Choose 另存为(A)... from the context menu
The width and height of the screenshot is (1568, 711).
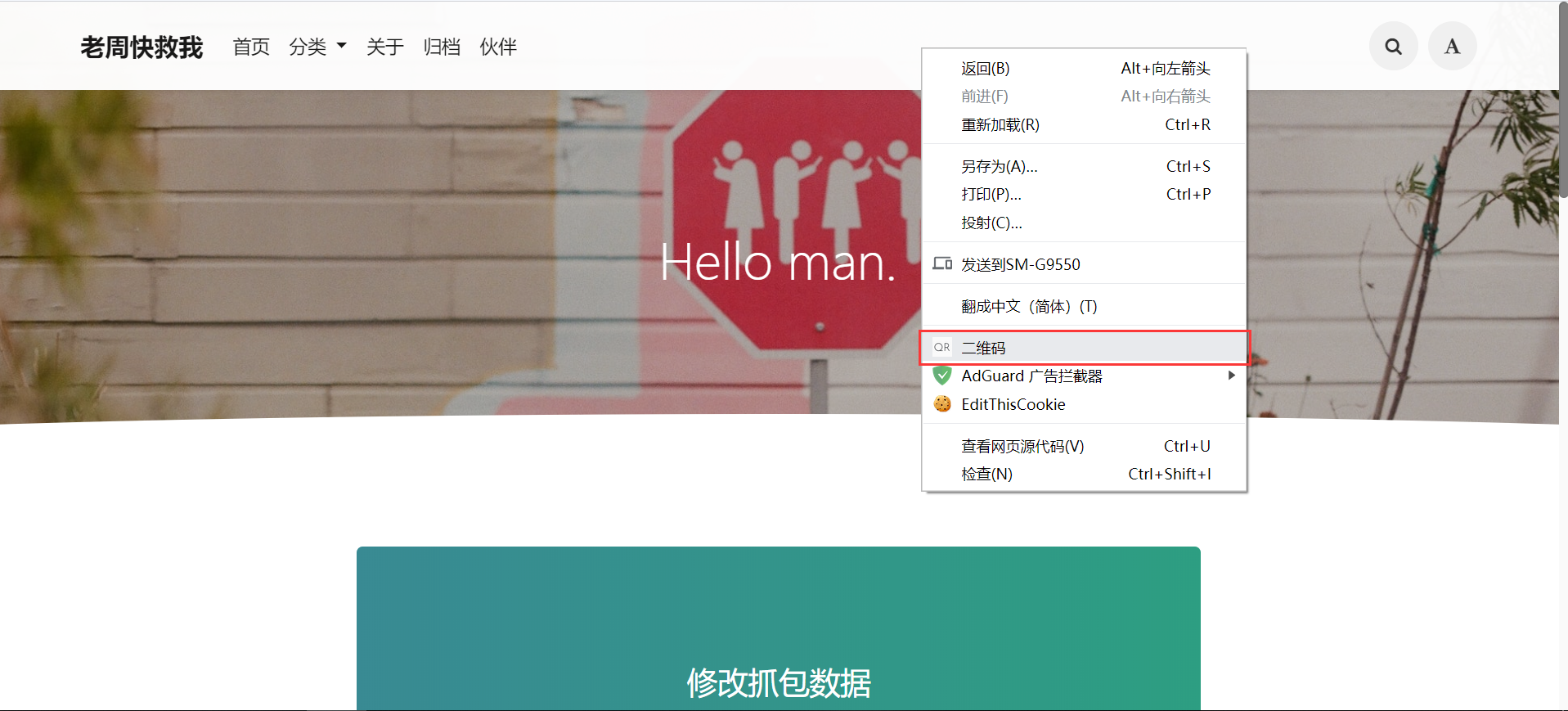tap(1084, 167)
